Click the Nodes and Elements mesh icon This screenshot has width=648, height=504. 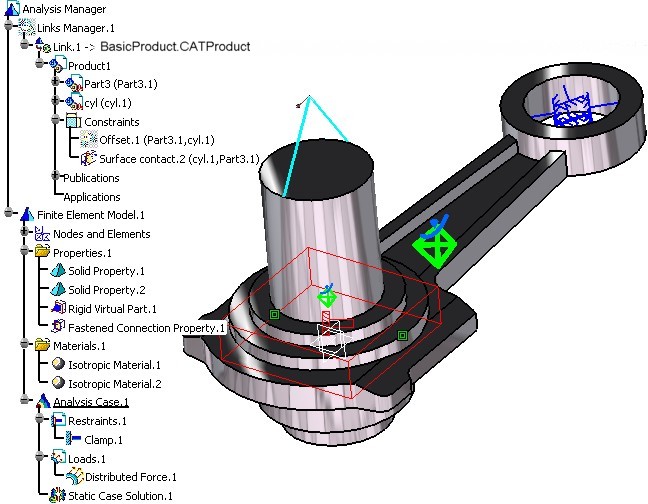42,234
